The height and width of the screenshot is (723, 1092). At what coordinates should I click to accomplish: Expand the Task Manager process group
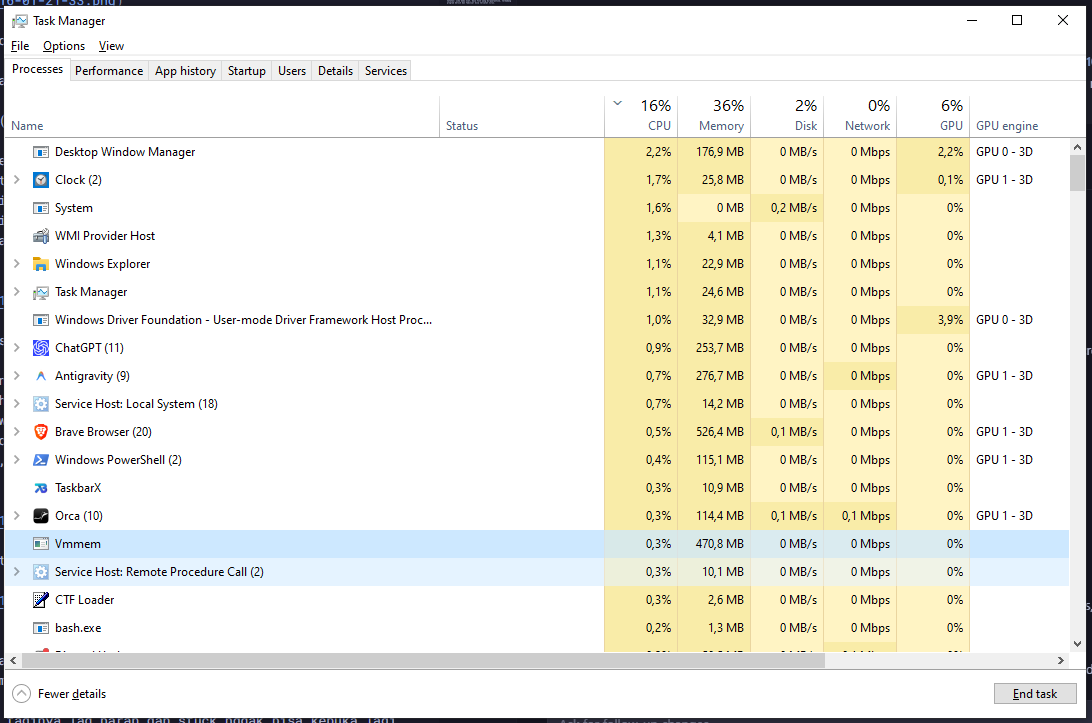(17, 292)
